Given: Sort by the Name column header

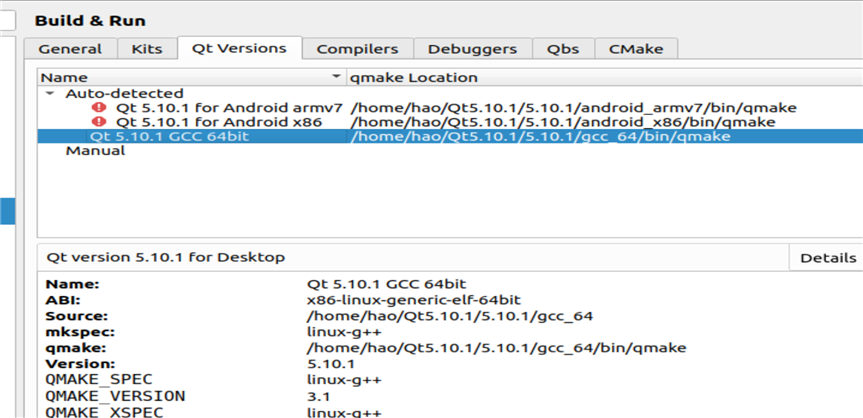Looking at the screenshot, I should click(x=191, y=78).
